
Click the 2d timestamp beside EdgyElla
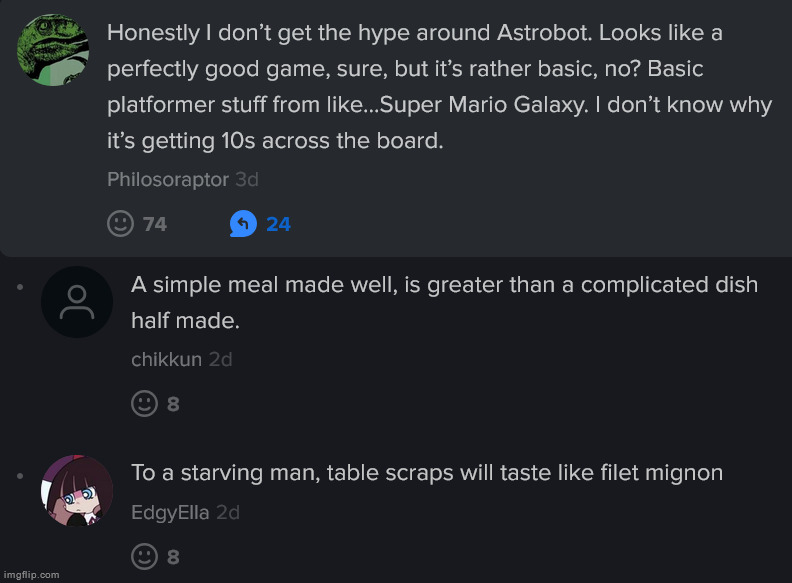click(x=228, y=512)
